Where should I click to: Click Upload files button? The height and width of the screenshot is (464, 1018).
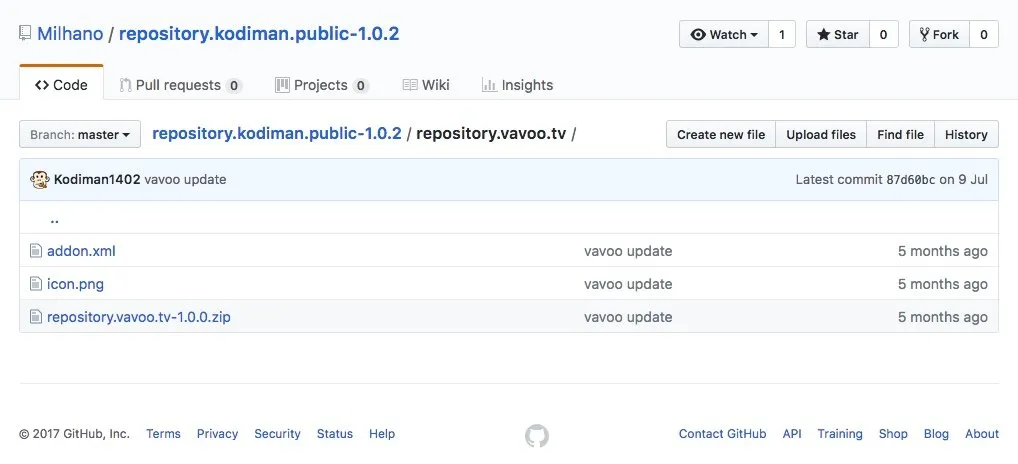[x=821, y=134]
